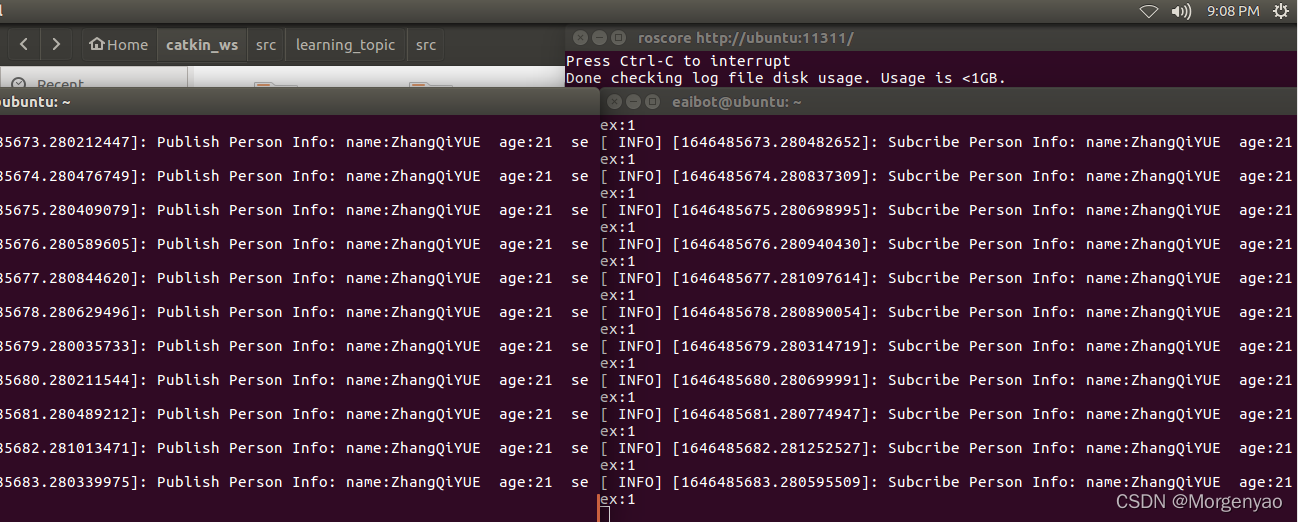Focus the roscore http://ubuntu:11311/ title bar

tap(932, 38)
